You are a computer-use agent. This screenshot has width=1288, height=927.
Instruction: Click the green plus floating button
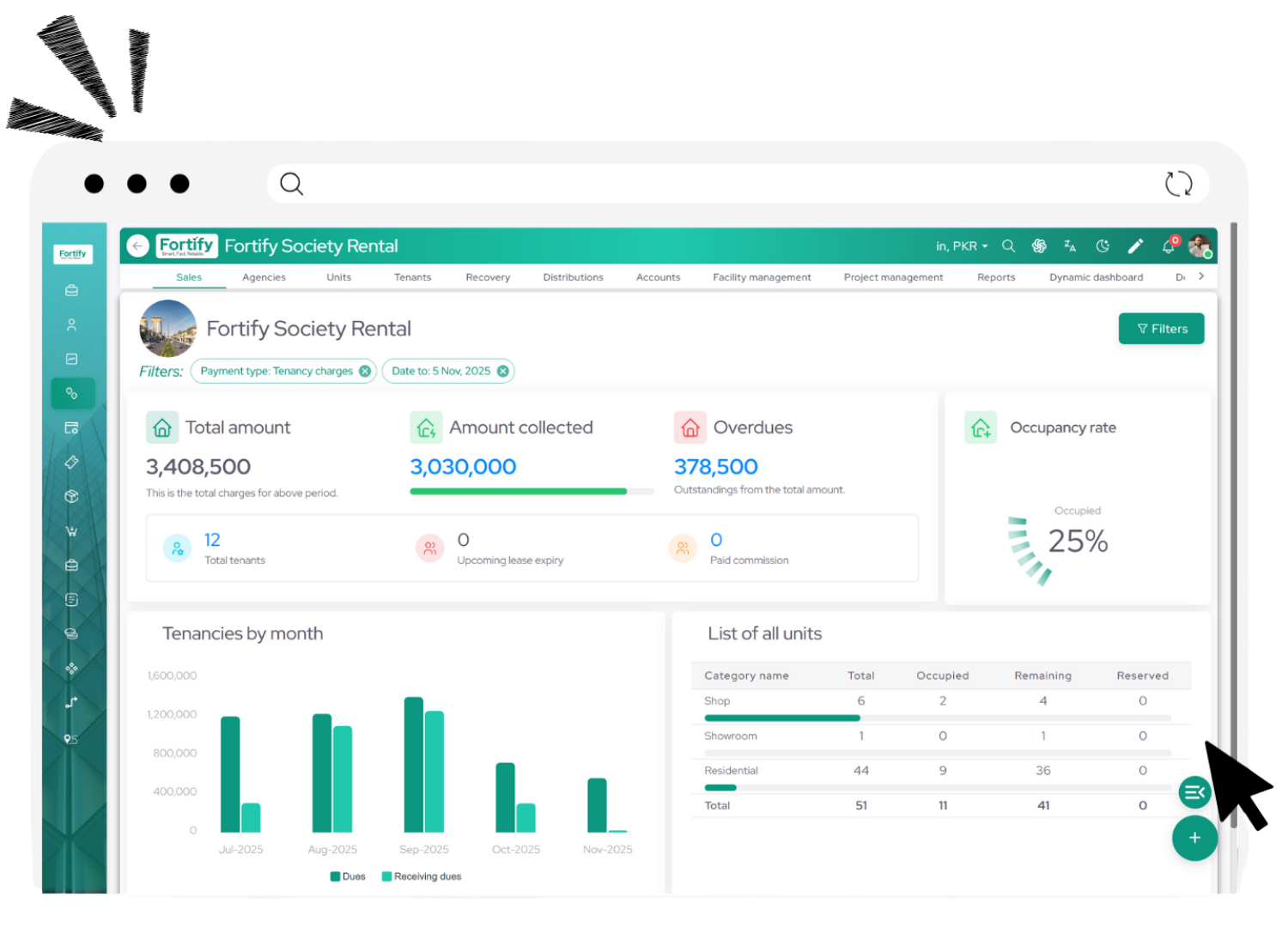[1194, 838]
